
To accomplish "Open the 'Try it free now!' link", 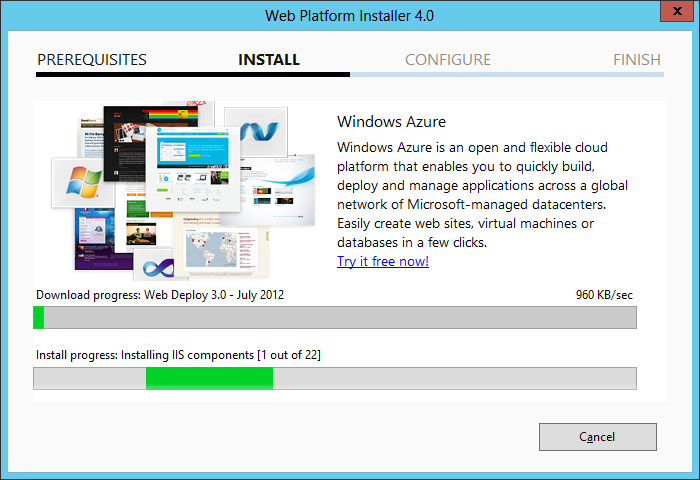I will click(383, 261).
